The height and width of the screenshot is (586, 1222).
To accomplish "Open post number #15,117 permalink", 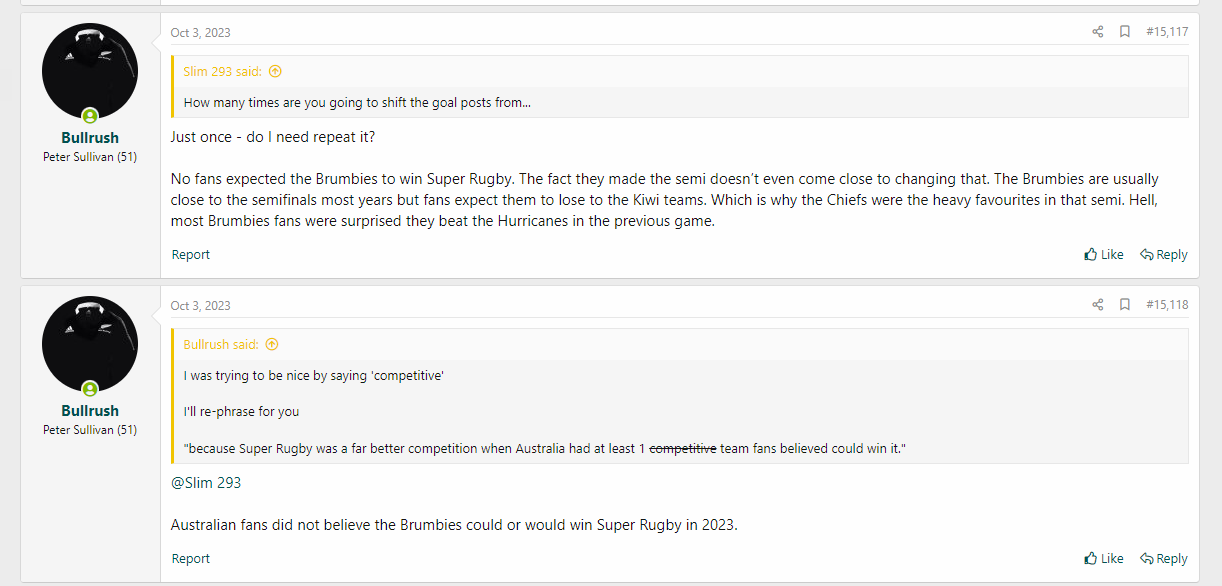I will (1167, 32).
